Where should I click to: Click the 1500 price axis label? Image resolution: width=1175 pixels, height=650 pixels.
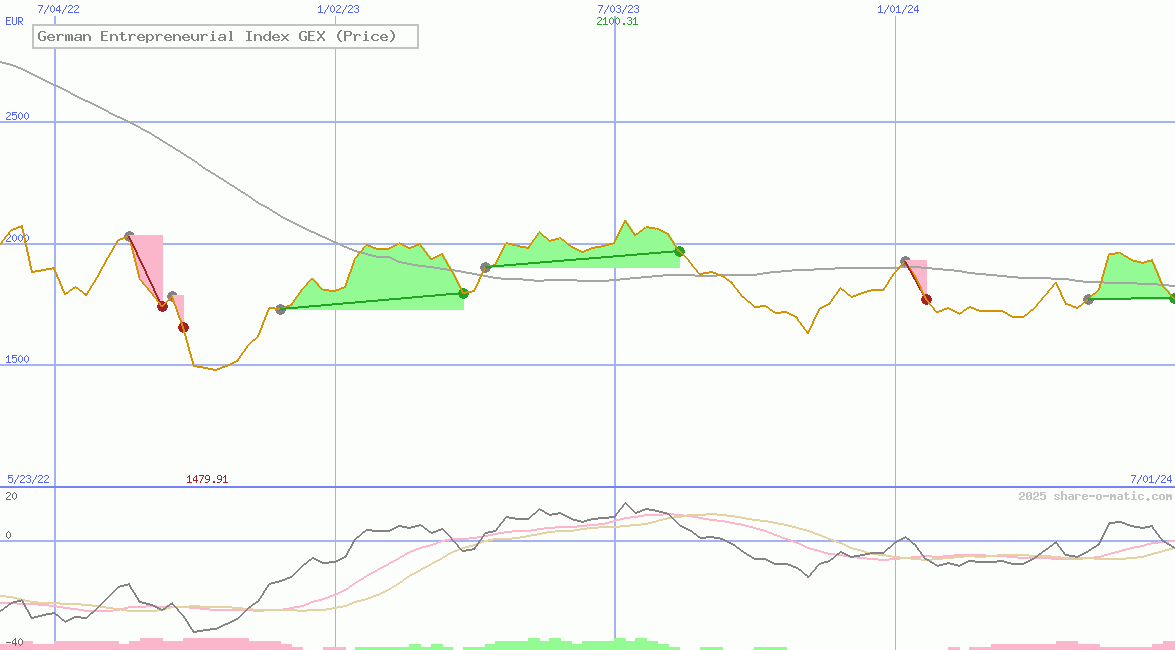pyautogui.click(x=17, y=359)
